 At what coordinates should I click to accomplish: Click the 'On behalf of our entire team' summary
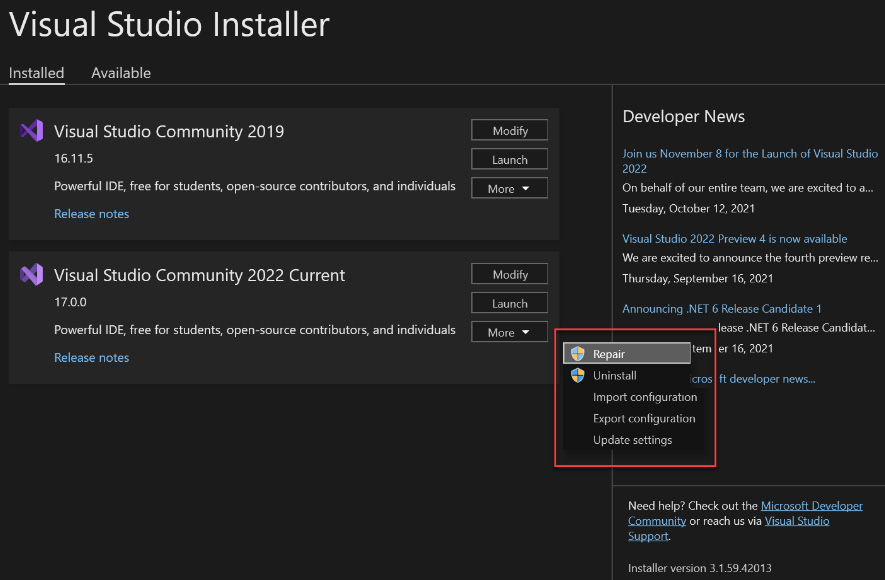point(747,188)
